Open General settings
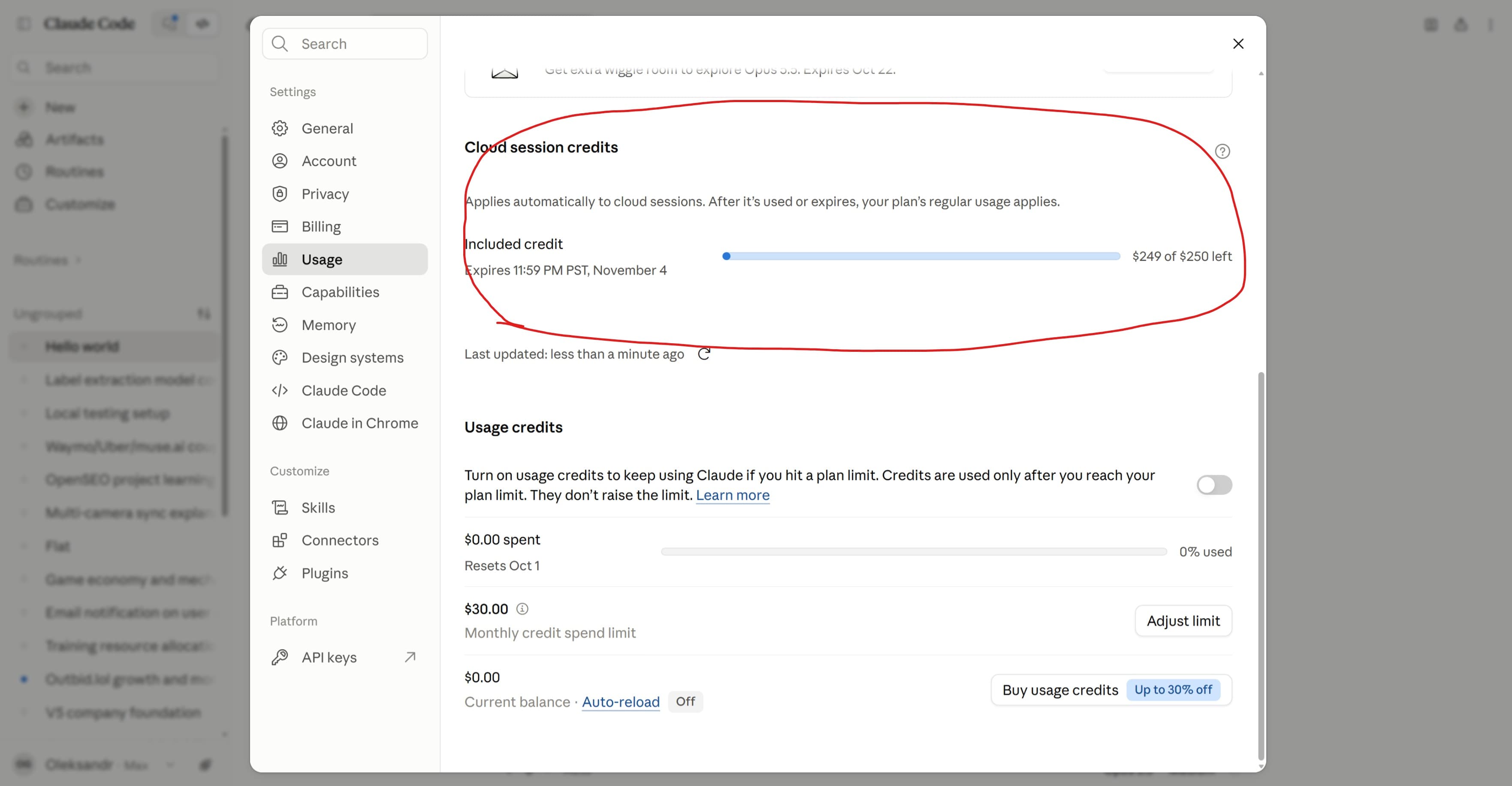Image resolution: width=1512 pixels, height=786 pixels. (344, 128)
